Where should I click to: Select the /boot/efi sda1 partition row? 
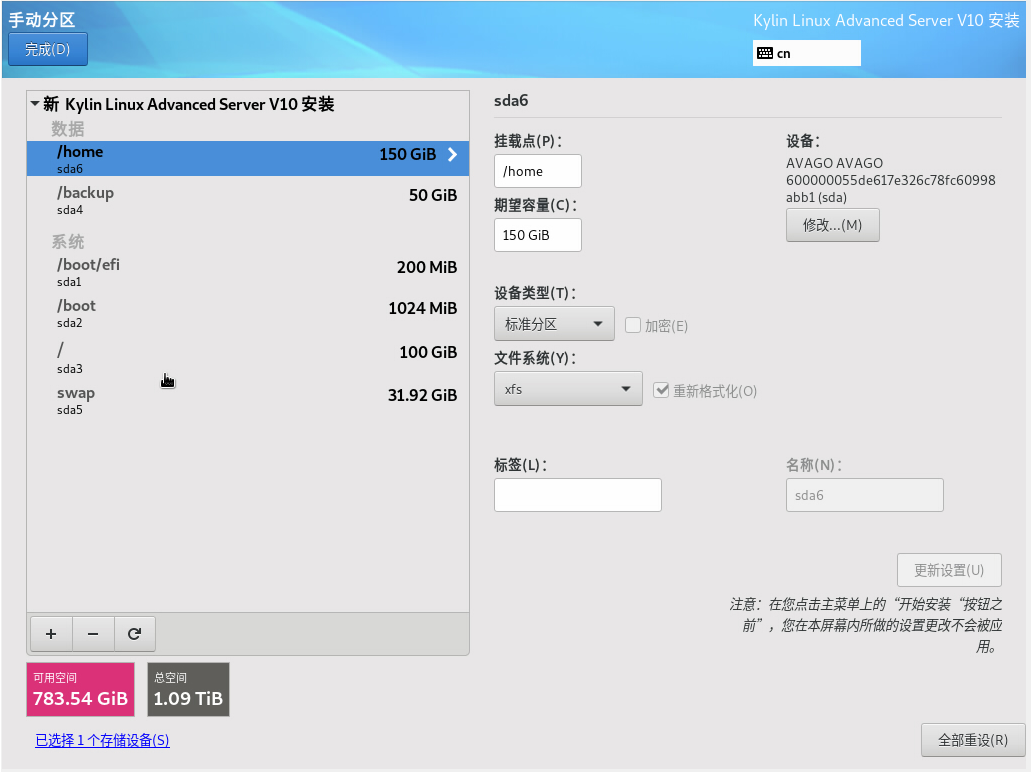point(248,272)
